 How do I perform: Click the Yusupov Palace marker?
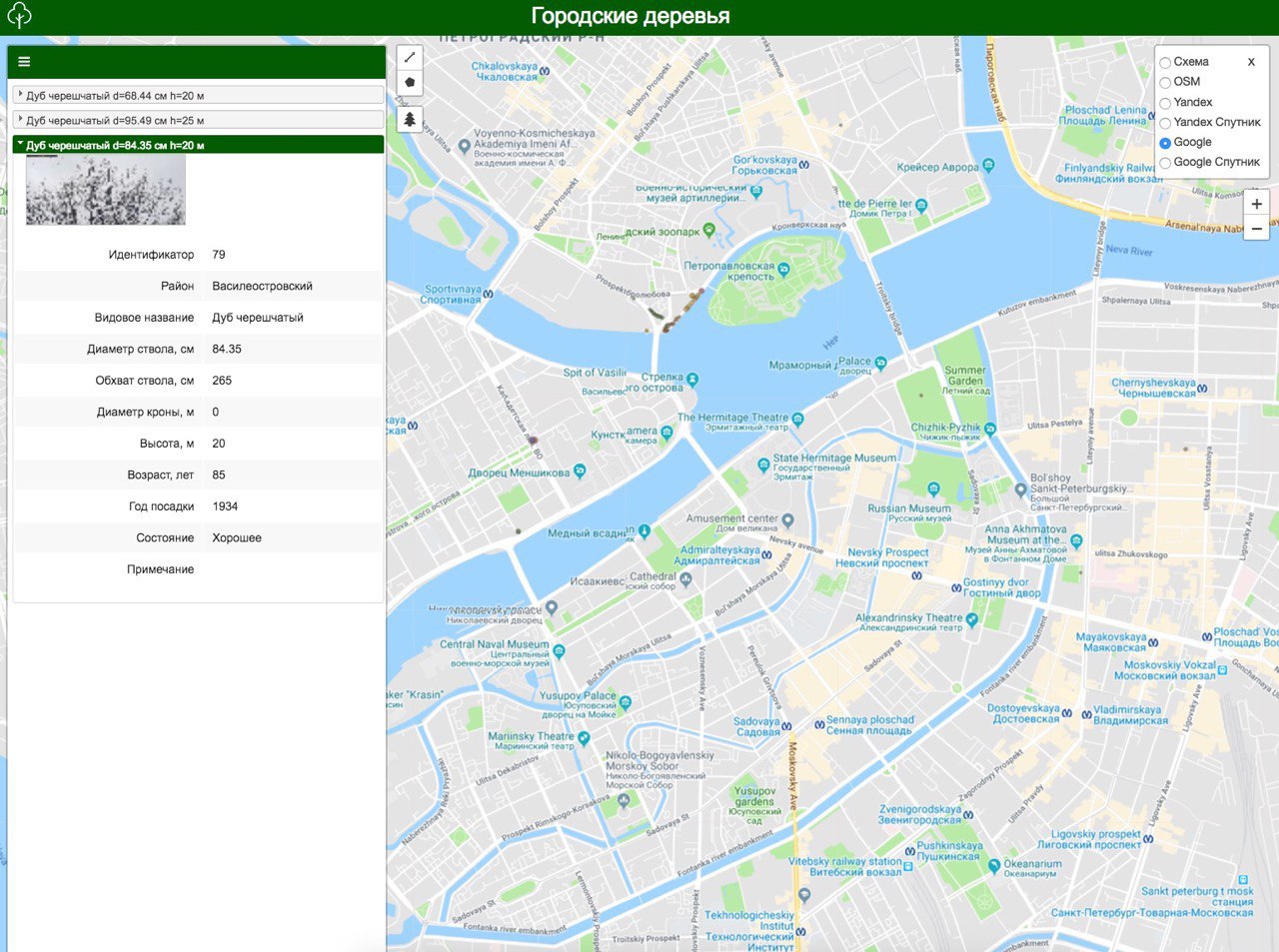626,702
